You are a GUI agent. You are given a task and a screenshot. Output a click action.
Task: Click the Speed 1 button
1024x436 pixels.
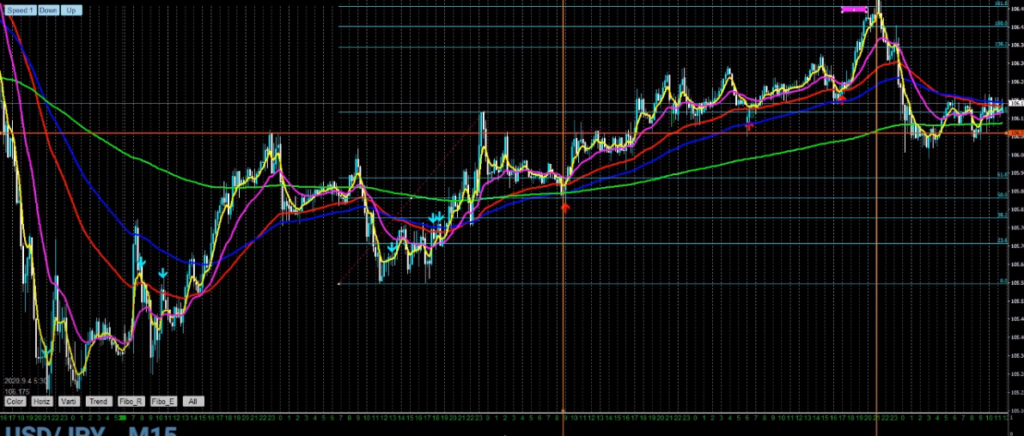click(20, 10)
